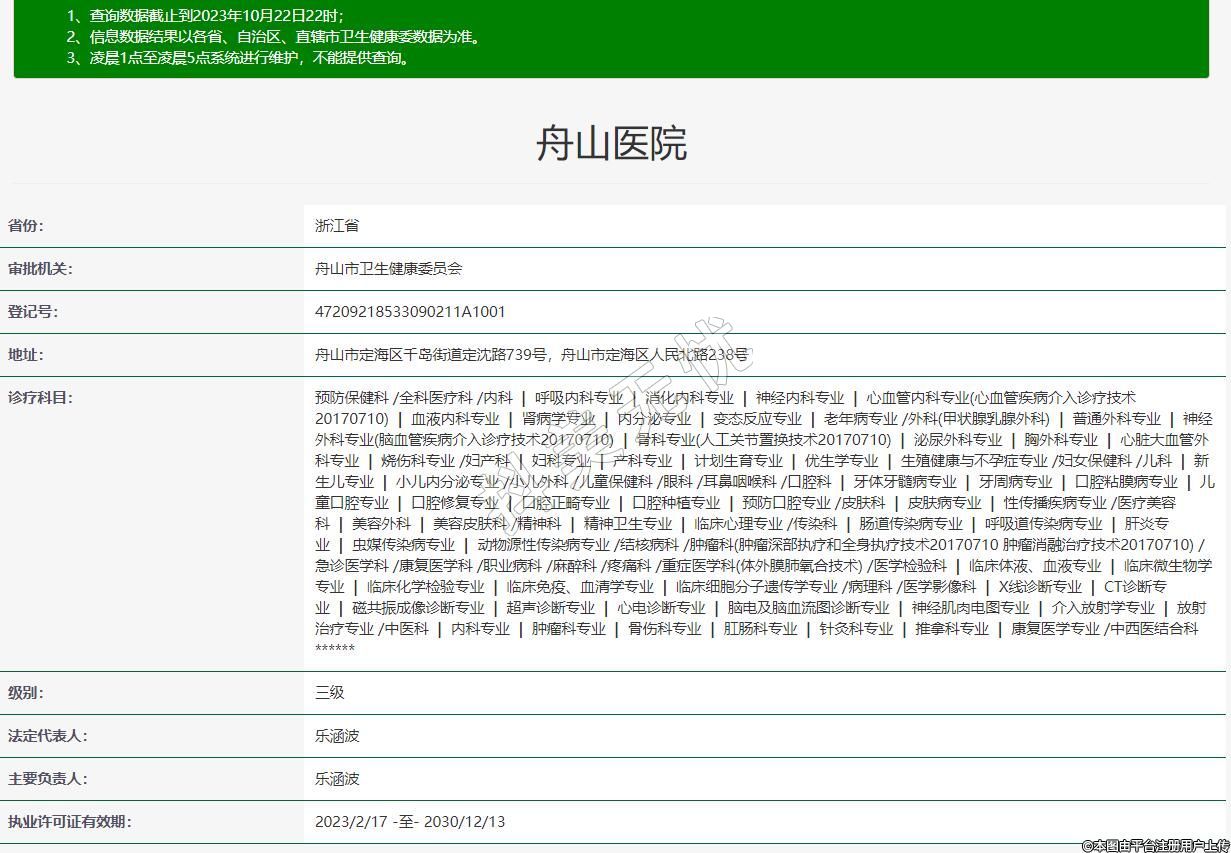
Task: Click the 级别 row label
Action: click(x=26, y=693)
